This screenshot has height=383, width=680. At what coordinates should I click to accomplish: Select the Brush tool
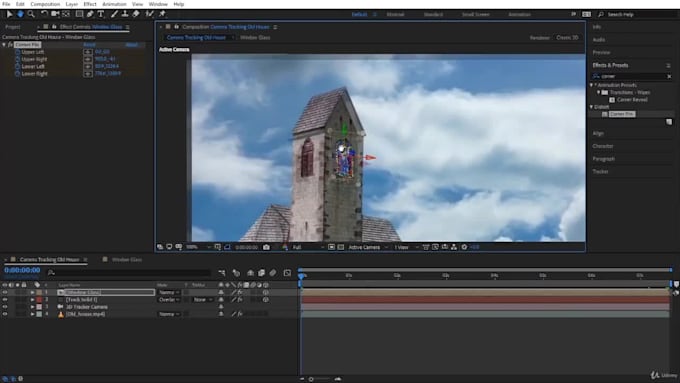(114, 14)
